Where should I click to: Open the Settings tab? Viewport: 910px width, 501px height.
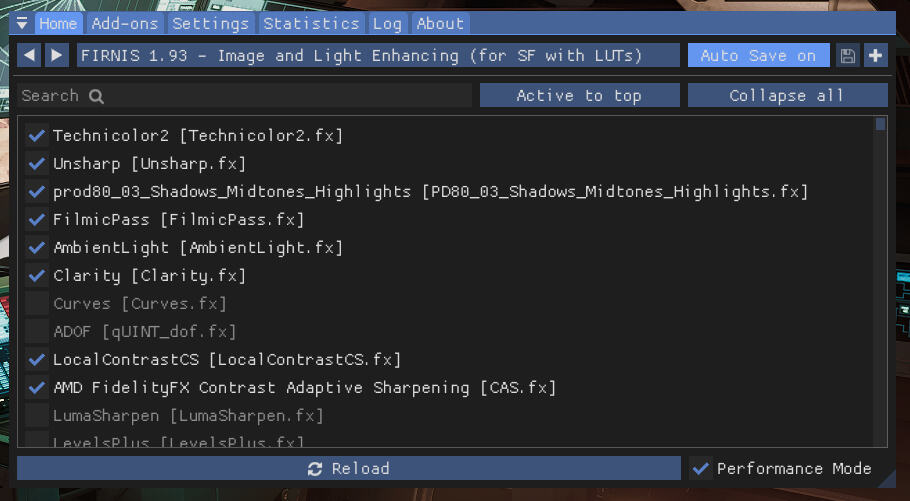210,24
